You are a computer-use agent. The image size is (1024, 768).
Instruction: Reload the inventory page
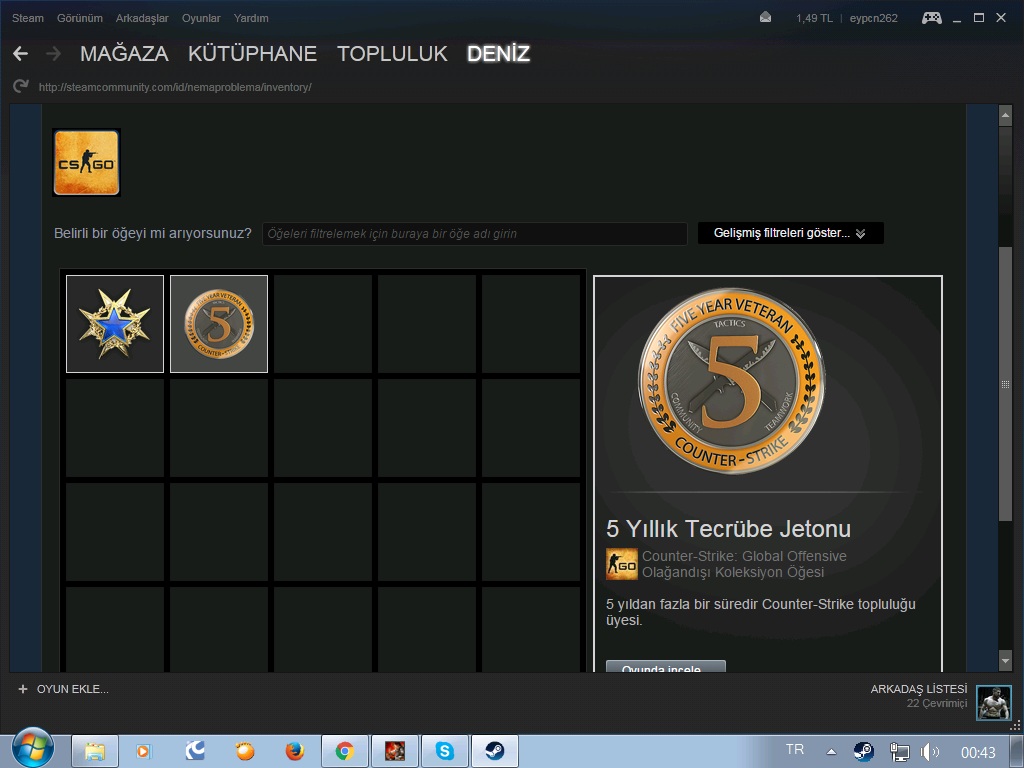point(21,86)
